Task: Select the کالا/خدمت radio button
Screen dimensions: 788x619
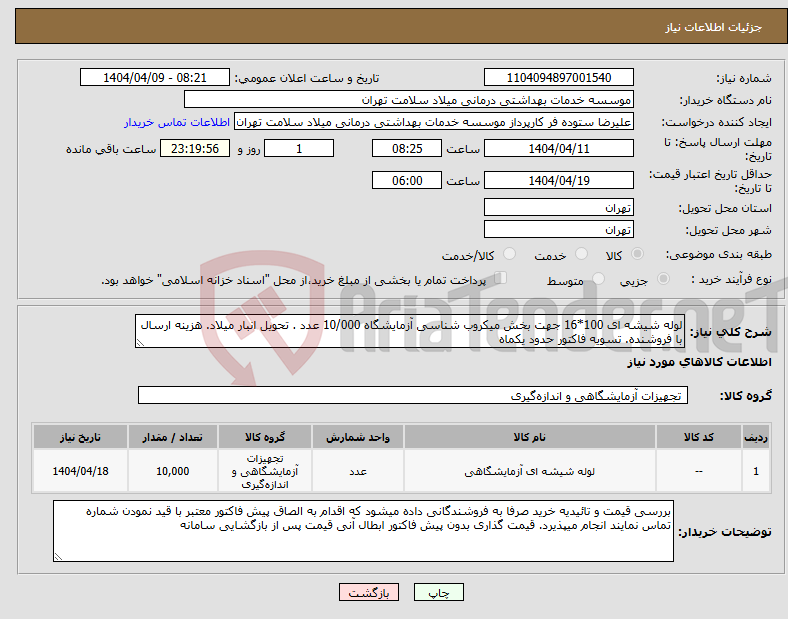Action: (509, 254)
